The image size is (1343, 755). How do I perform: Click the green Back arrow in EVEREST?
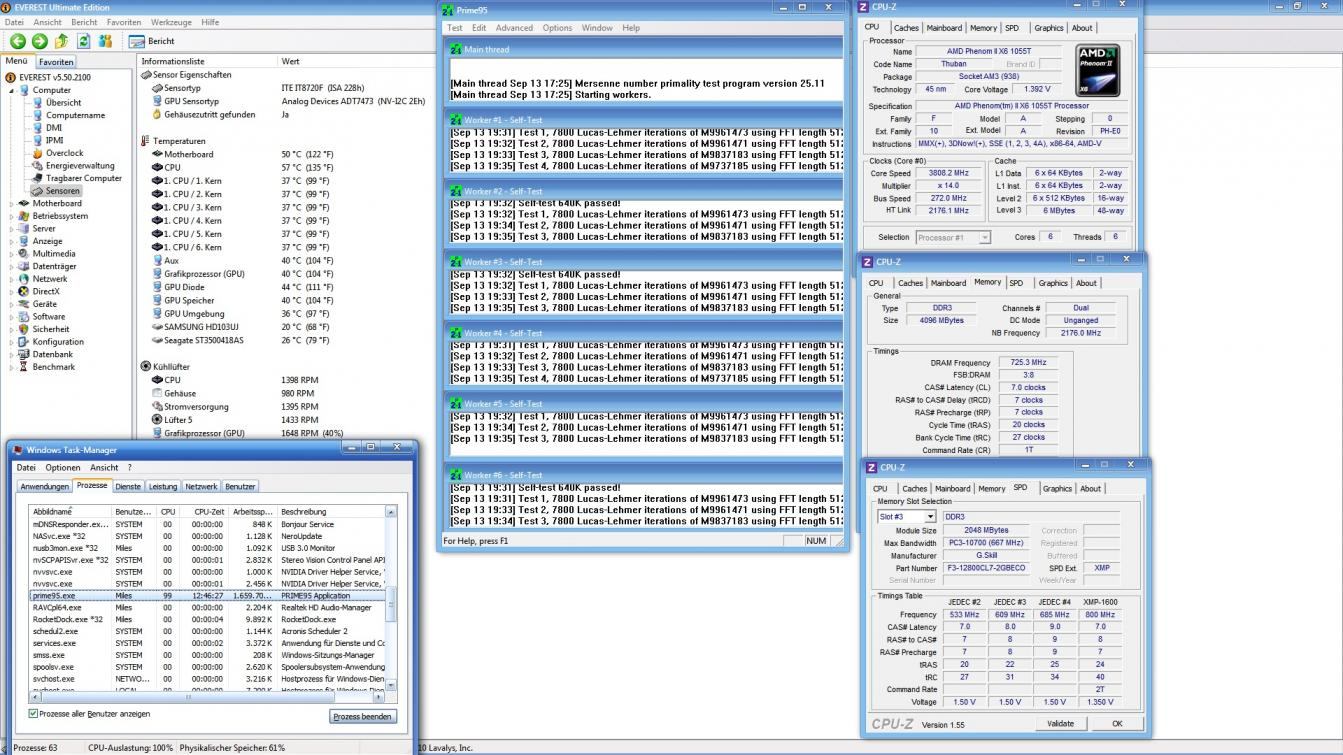(x=18, y=41)
